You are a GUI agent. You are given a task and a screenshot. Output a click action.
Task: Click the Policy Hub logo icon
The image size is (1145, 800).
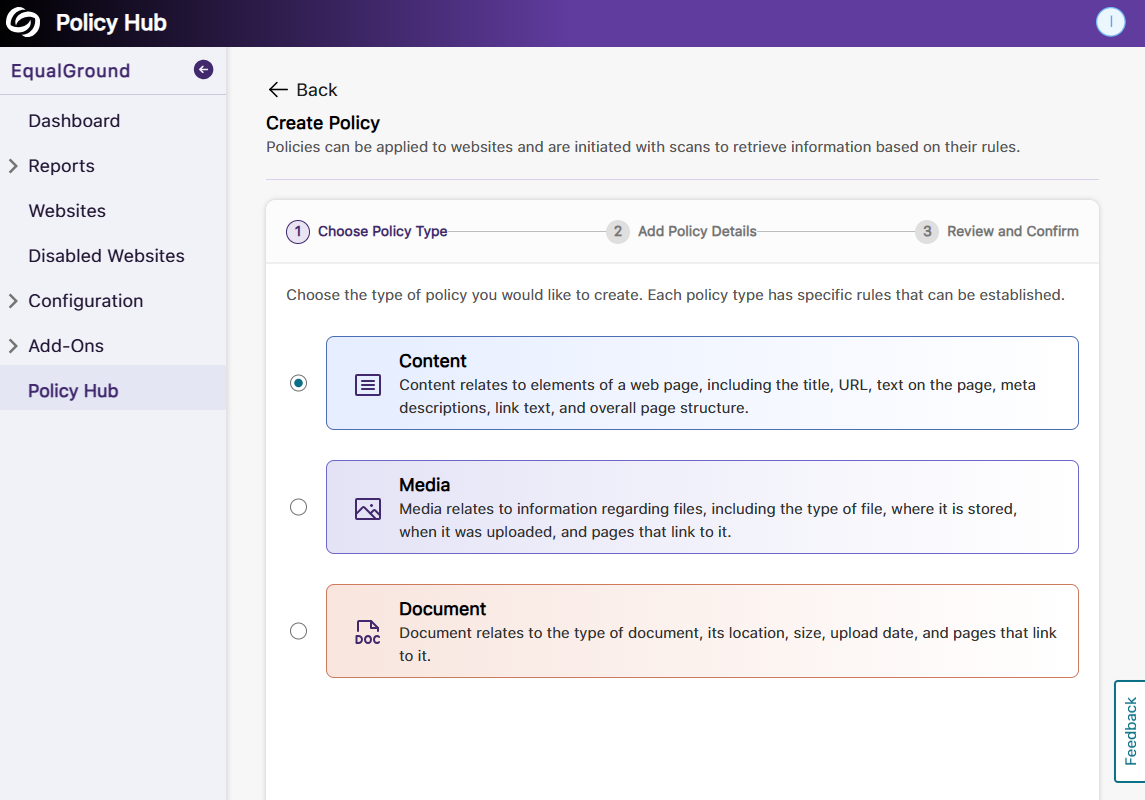(23, 22)
